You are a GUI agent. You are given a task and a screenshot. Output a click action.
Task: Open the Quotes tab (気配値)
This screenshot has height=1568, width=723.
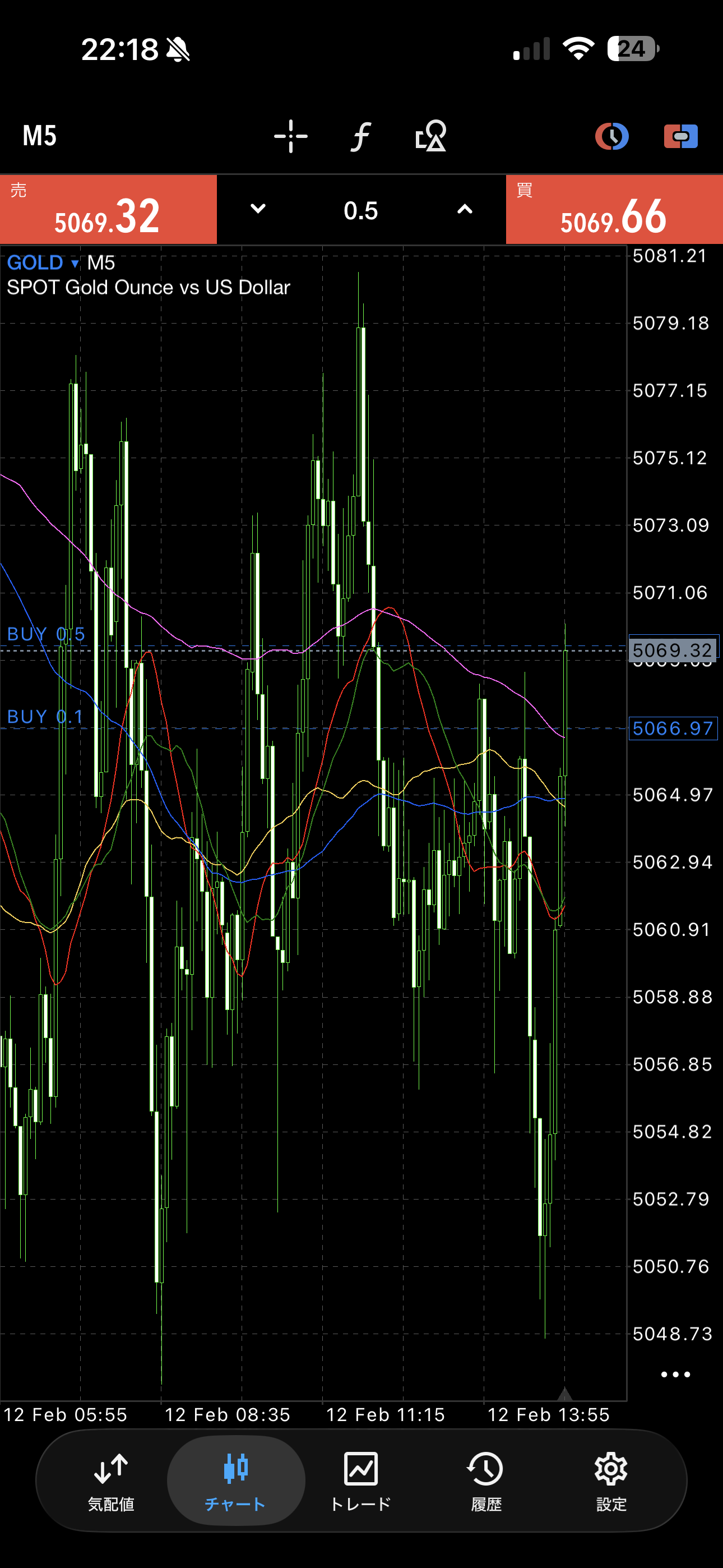point(111,1481)
